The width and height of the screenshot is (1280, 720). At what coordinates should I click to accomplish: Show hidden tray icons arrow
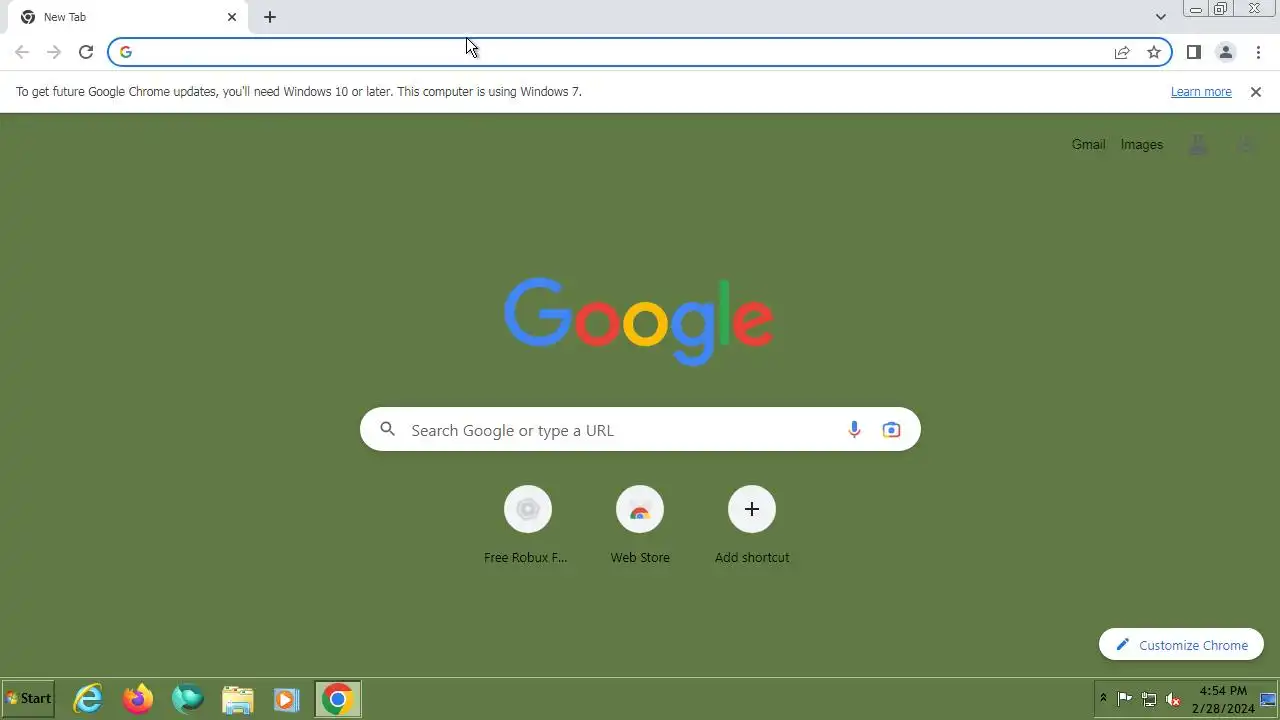coord(1103,698)
